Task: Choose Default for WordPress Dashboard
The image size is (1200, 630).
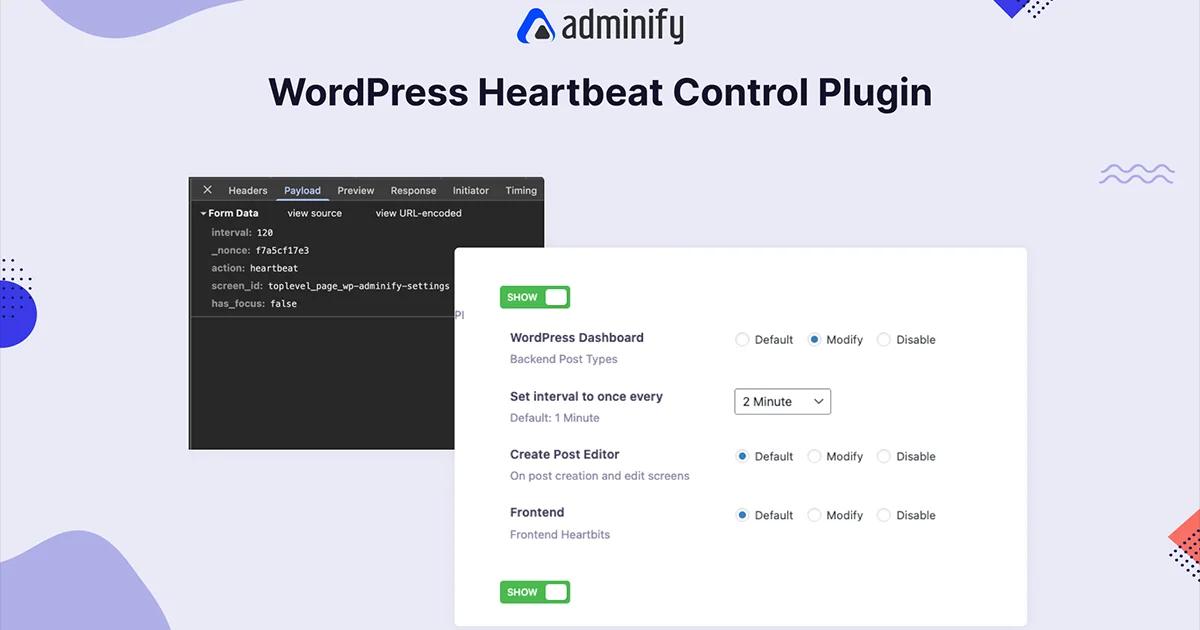Action: pos(742,340)
